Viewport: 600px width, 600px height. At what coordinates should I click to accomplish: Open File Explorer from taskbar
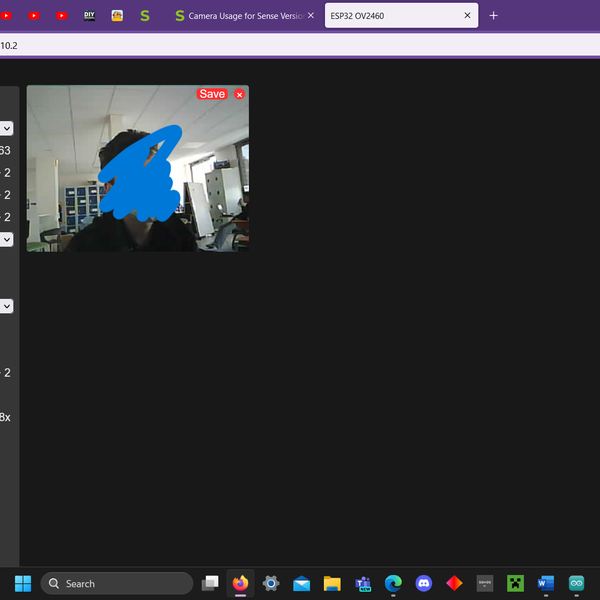tap(332, 583)
